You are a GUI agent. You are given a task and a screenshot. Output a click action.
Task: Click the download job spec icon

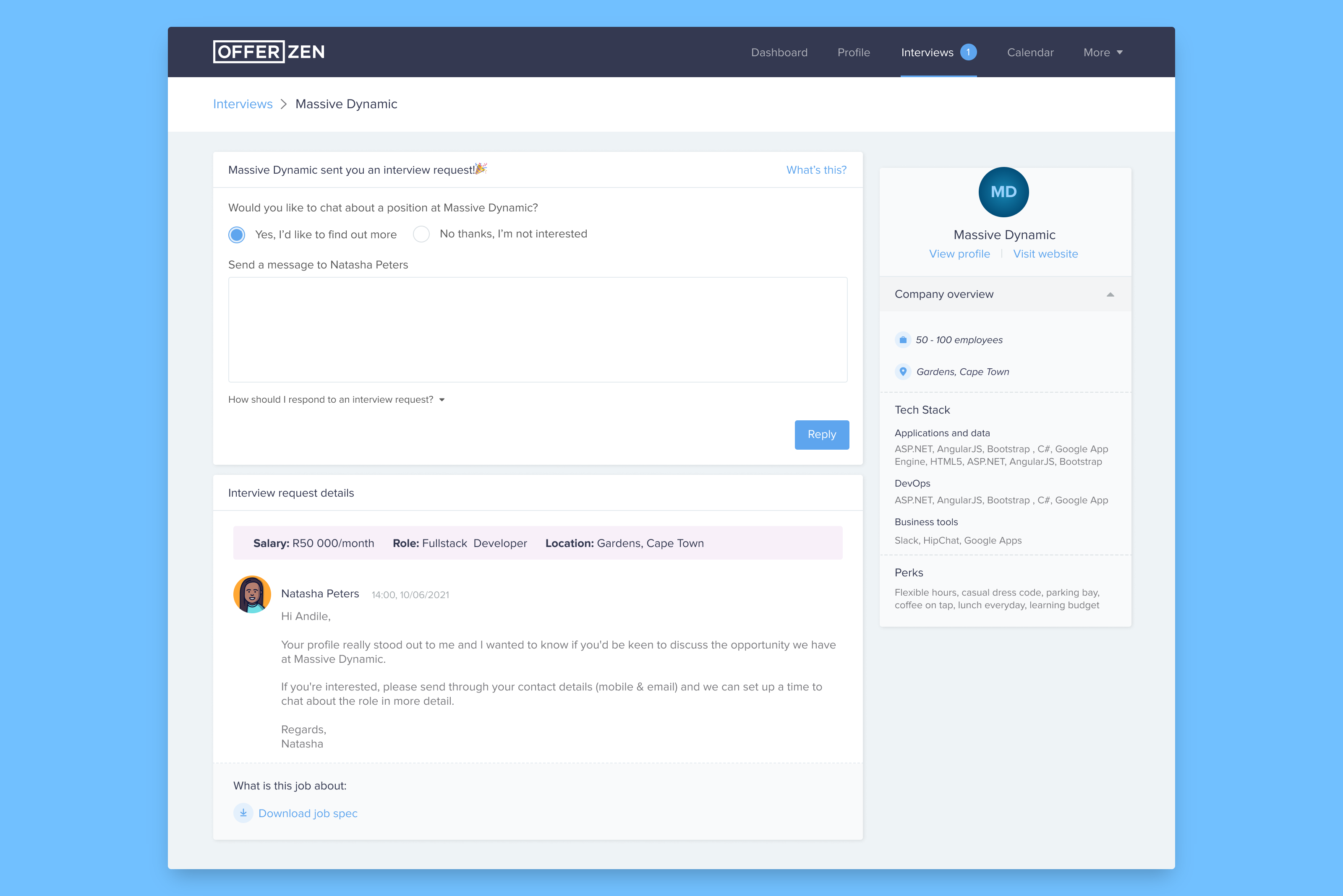coord(243,813)
